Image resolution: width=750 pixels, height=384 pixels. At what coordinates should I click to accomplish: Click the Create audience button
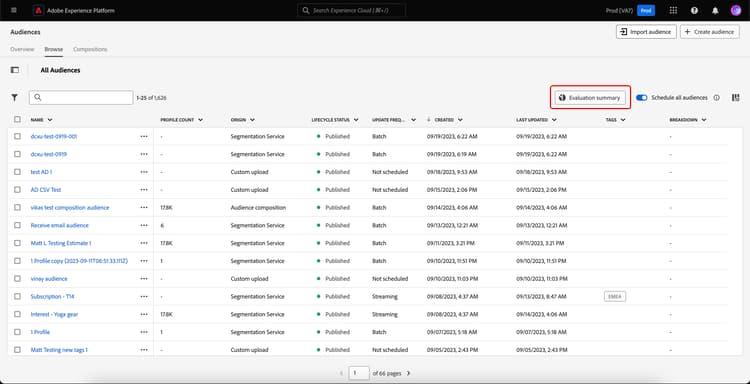(709, 32)
